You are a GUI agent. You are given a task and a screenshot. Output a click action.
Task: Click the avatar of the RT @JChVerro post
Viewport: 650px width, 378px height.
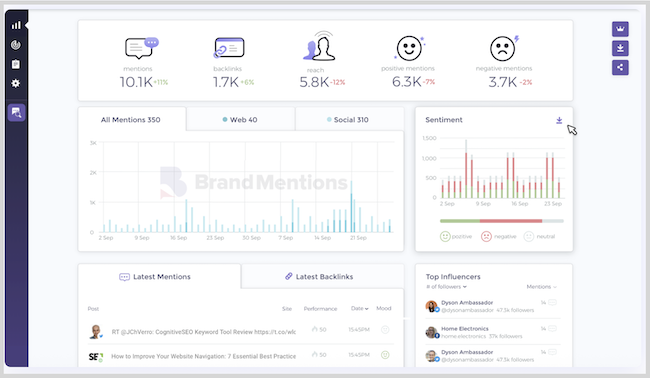coord(96,332)
